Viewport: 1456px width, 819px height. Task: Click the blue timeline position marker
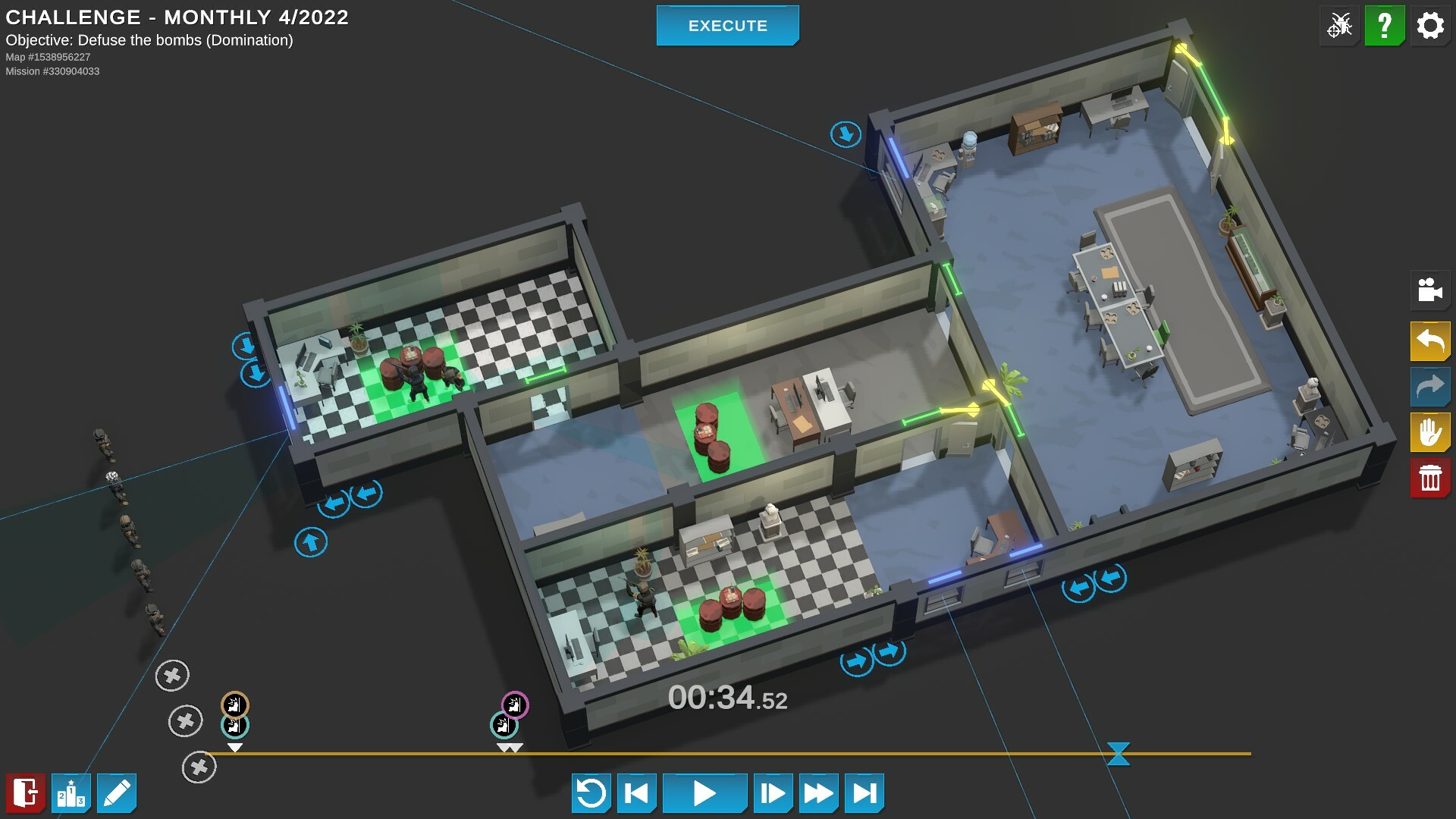[1119, 754]
